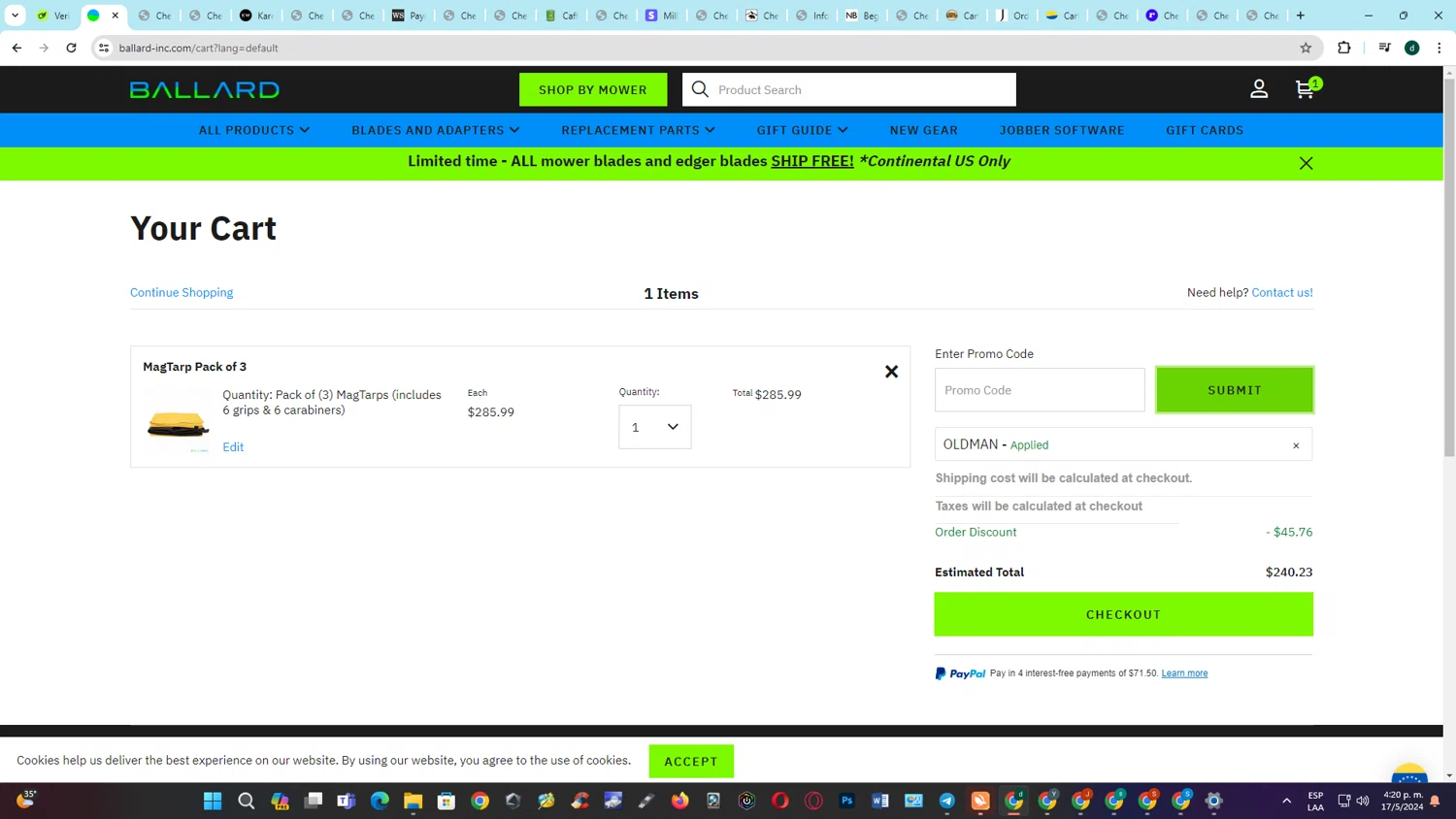Open Microsoft Store from the taskbar

coord(447,801)
